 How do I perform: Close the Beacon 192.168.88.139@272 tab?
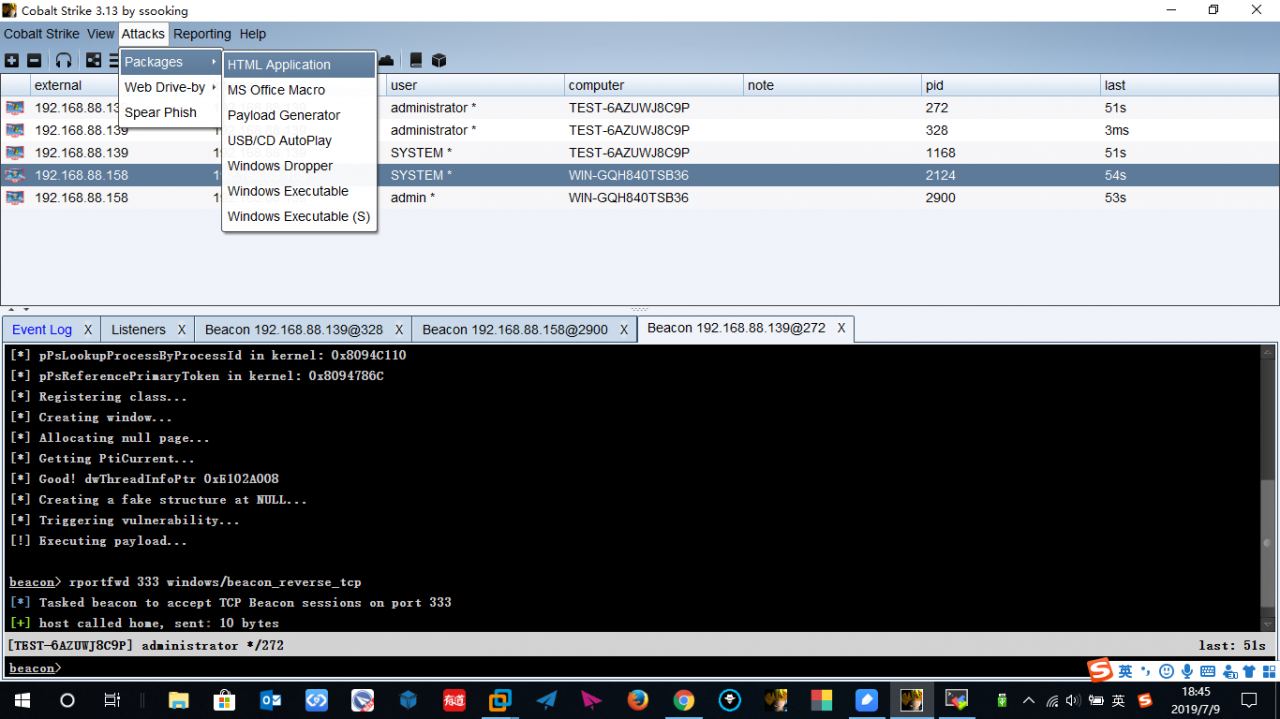[x=841, y=328]
